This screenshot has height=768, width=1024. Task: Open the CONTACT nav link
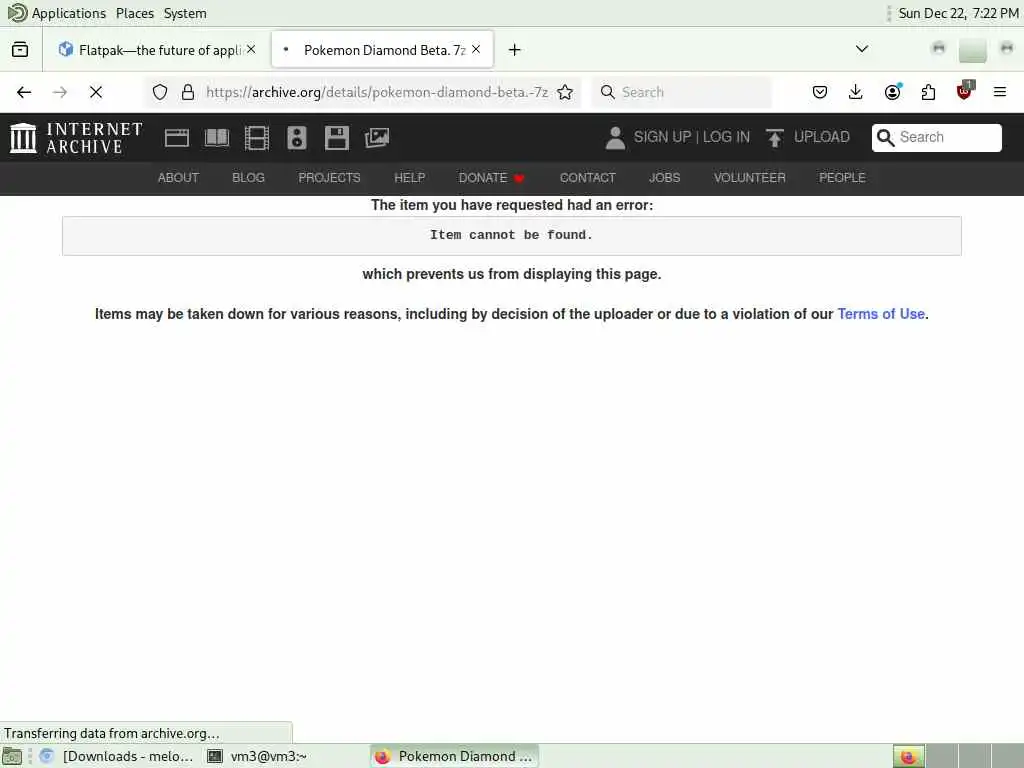(x=587, y=178)
